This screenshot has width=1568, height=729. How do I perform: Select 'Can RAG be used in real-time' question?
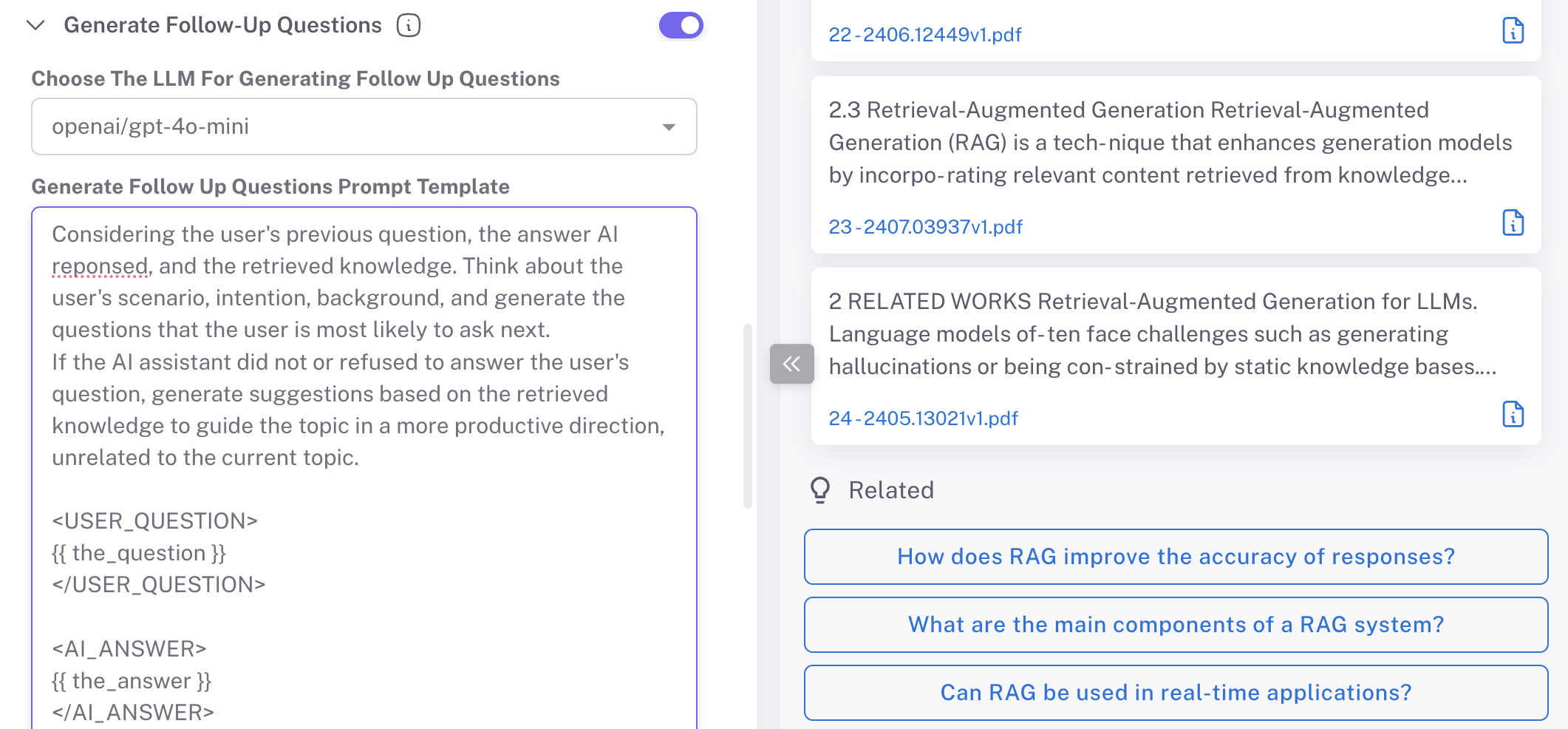(1176, 693)
